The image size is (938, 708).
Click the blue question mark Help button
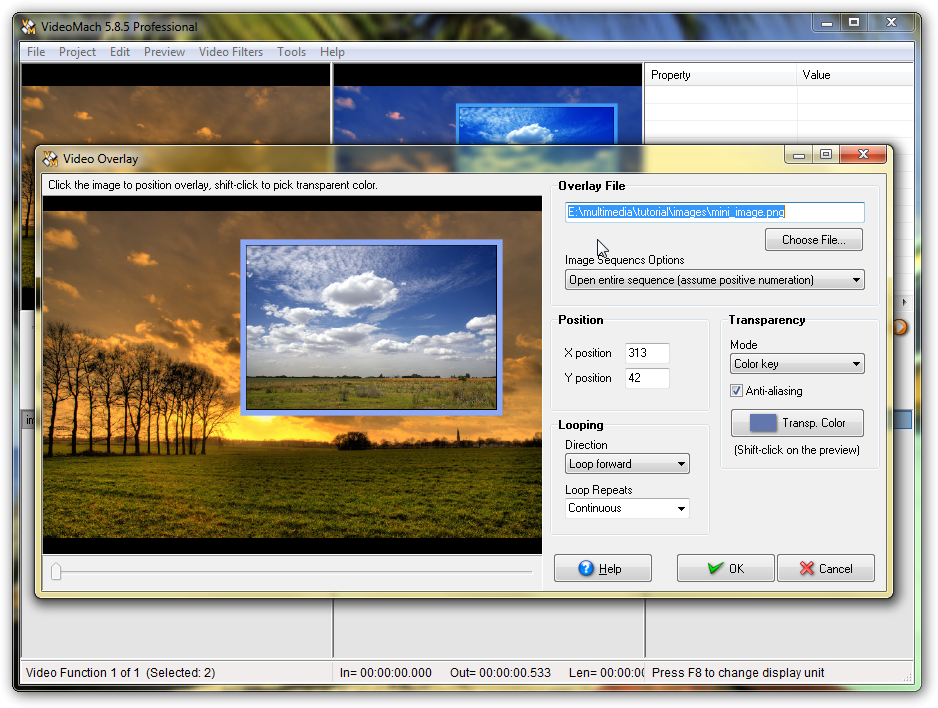(602, 568)
